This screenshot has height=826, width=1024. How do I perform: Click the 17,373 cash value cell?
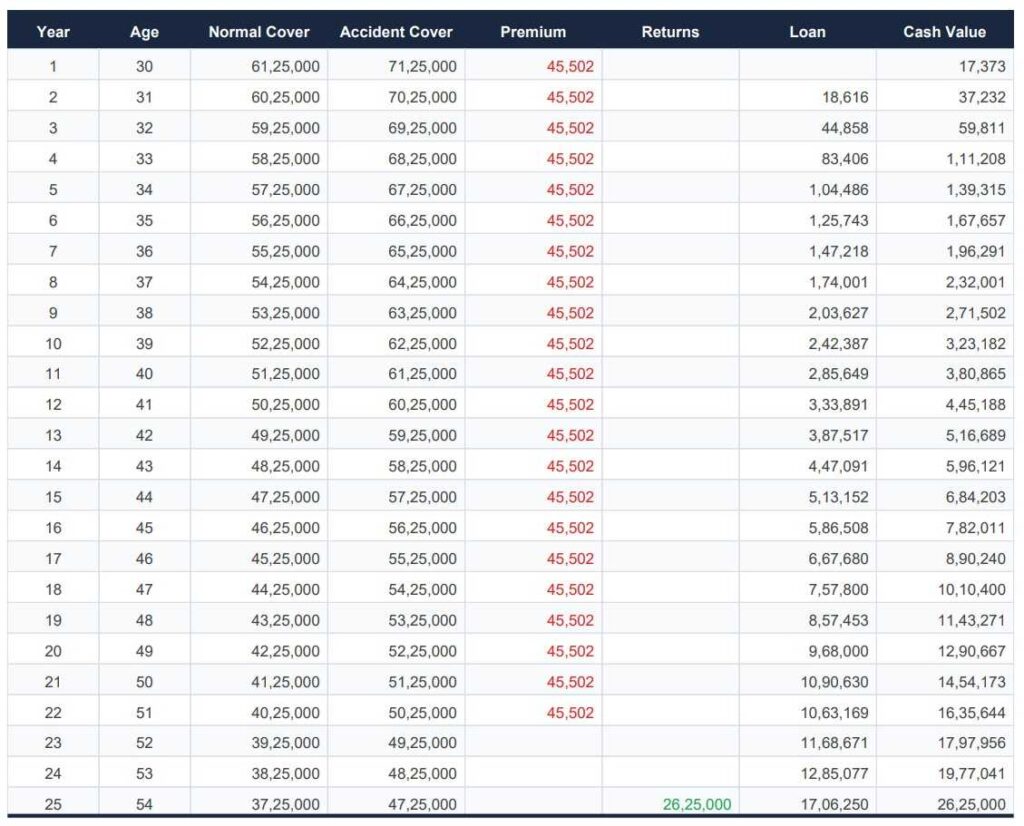click(x=981, y=67)
